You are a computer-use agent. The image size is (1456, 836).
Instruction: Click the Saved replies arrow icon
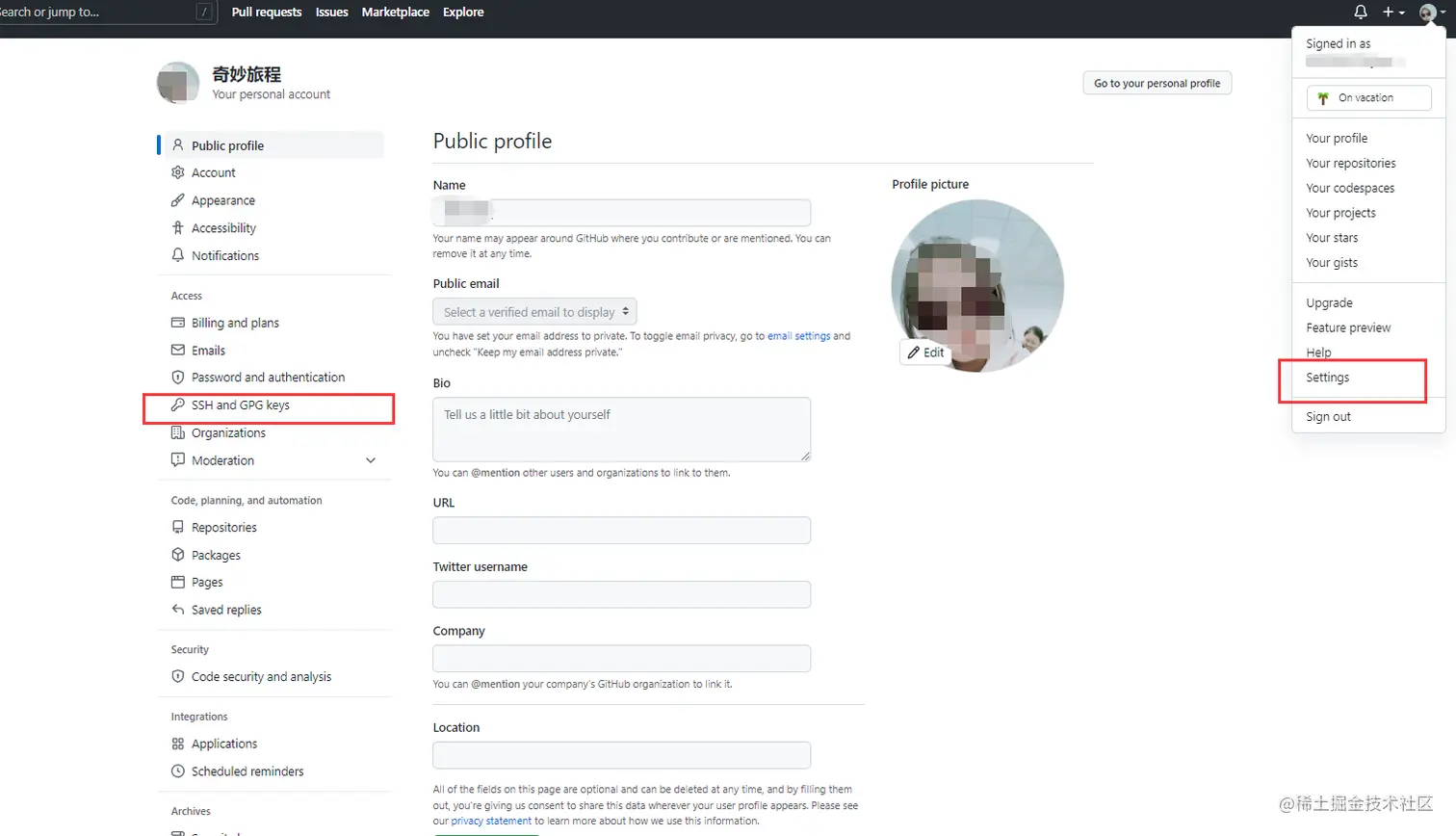tap(177, 610)
